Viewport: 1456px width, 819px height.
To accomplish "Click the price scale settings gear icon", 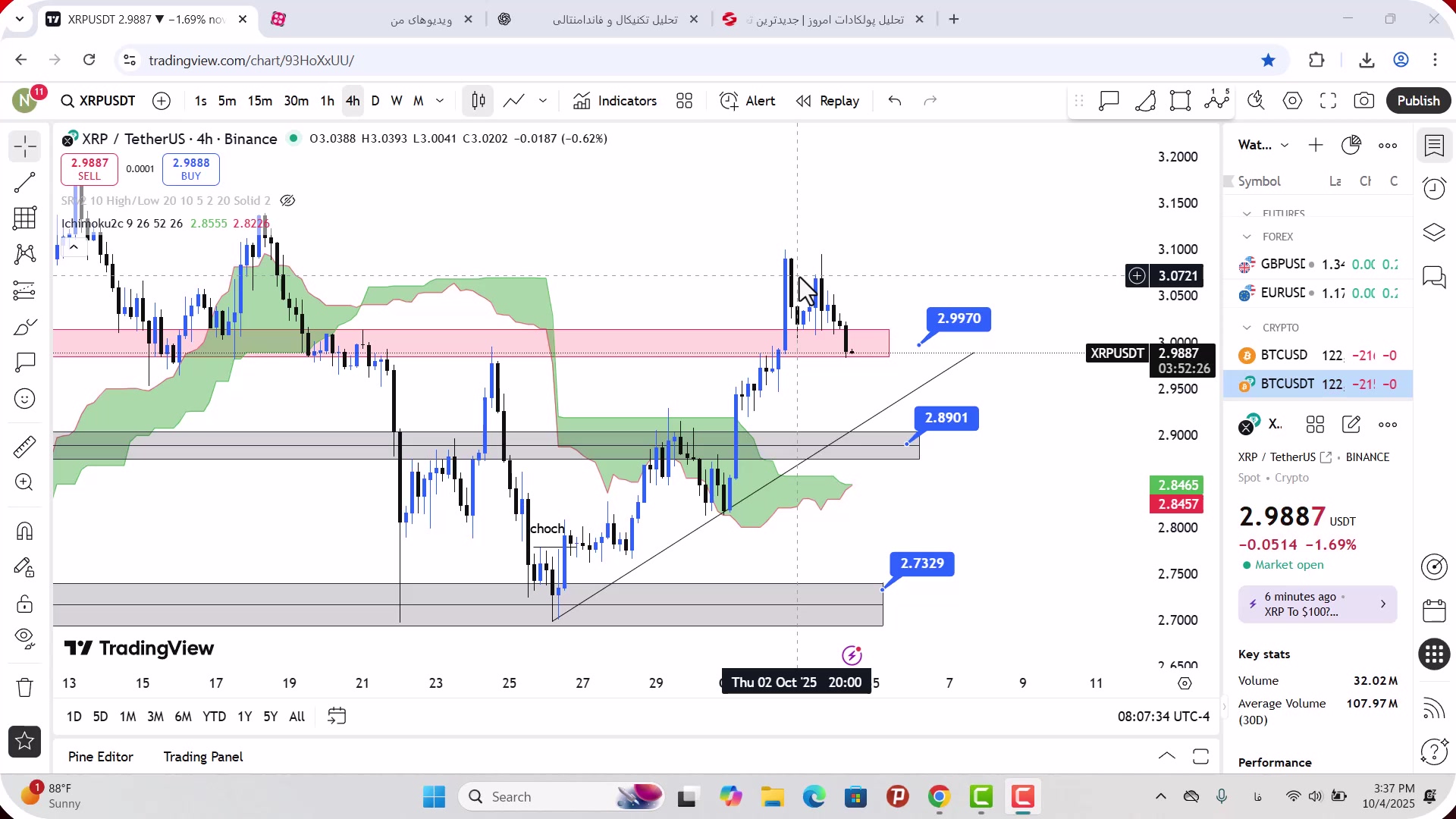I will pos(1185,683).
